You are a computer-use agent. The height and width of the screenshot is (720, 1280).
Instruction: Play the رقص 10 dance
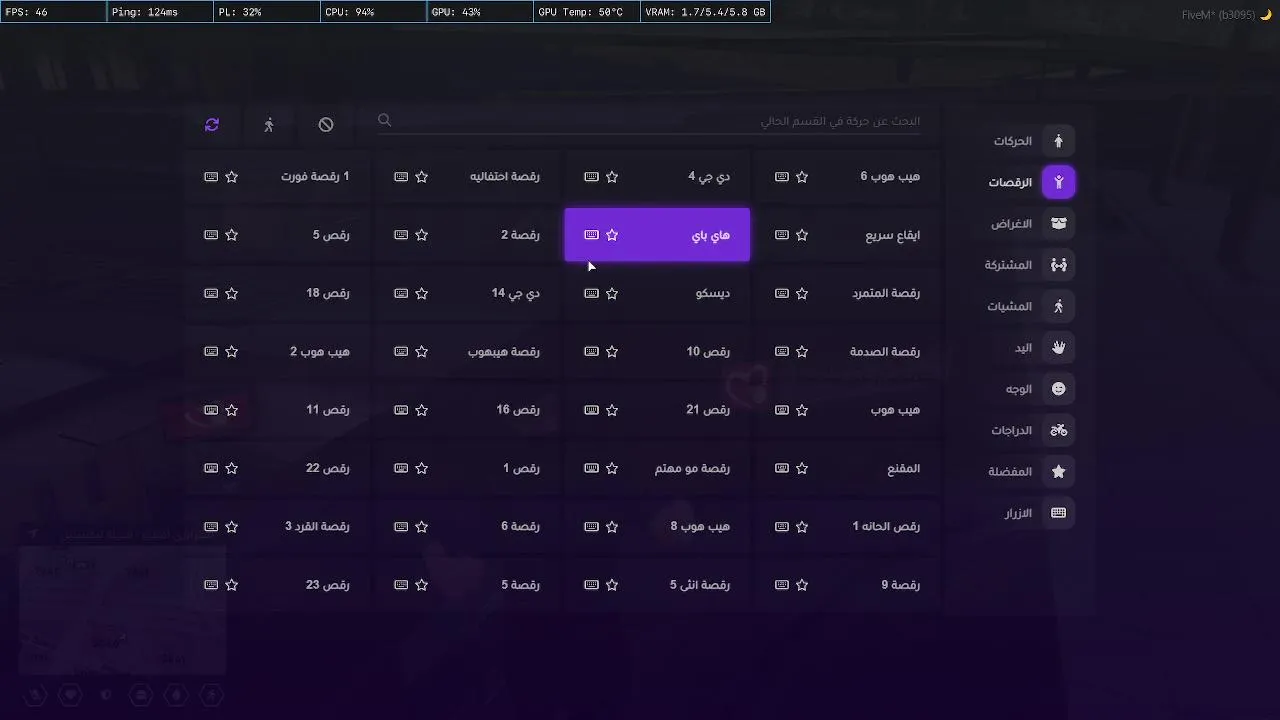coord(657,352)
